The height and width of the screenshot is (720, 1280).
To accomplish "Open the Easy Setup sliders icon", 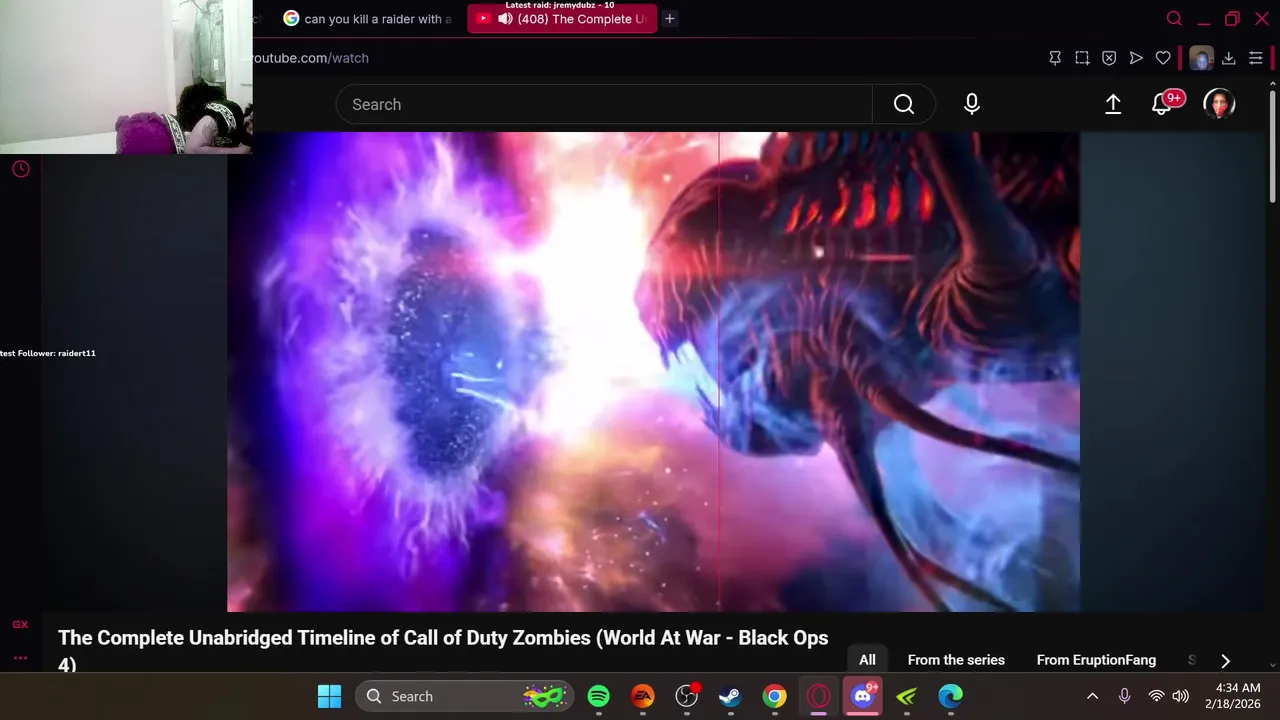I will point(1256,58).
